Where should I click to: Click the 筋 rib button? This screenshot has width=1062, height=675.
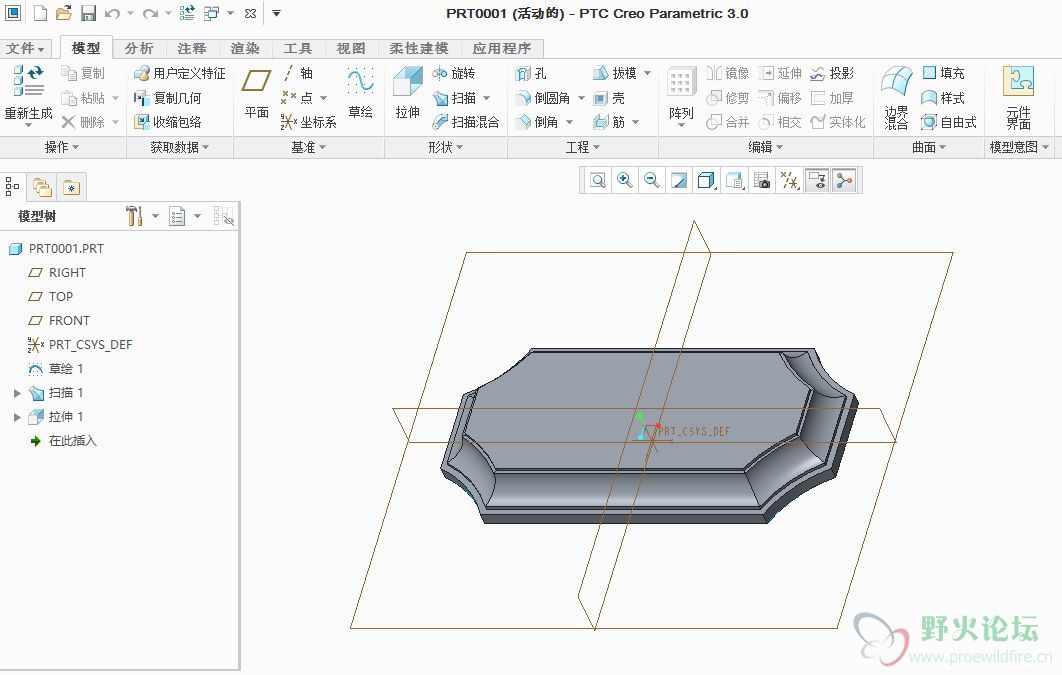[609, 122]
